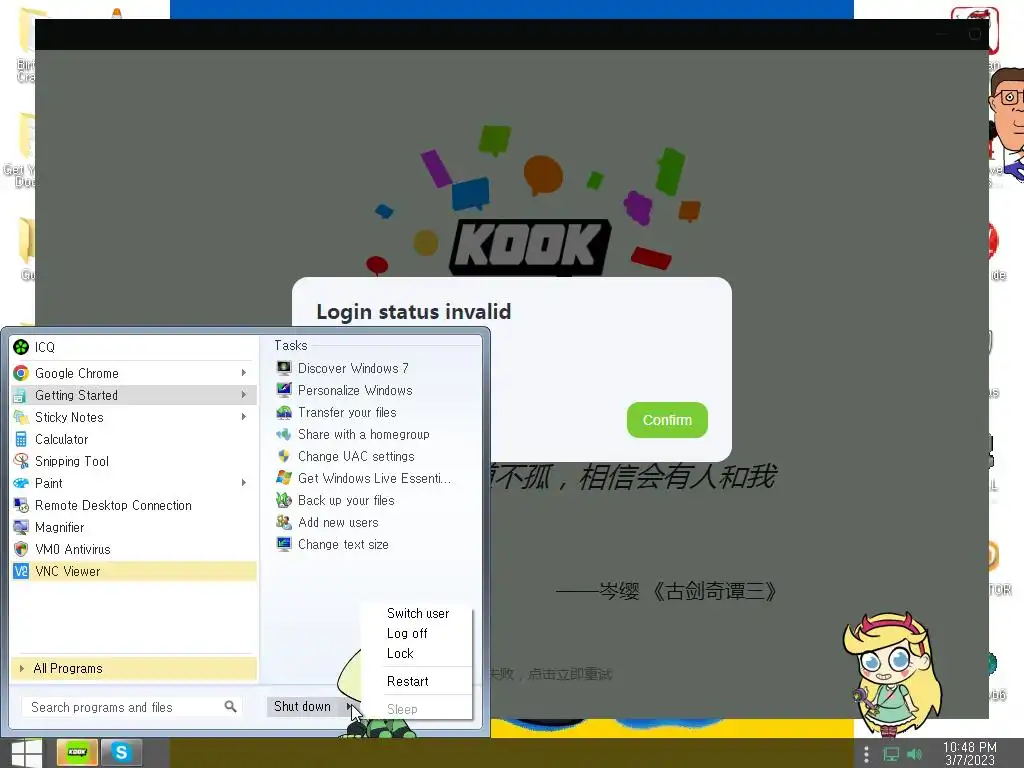Open Change UAC settings task

click(356, 456)
